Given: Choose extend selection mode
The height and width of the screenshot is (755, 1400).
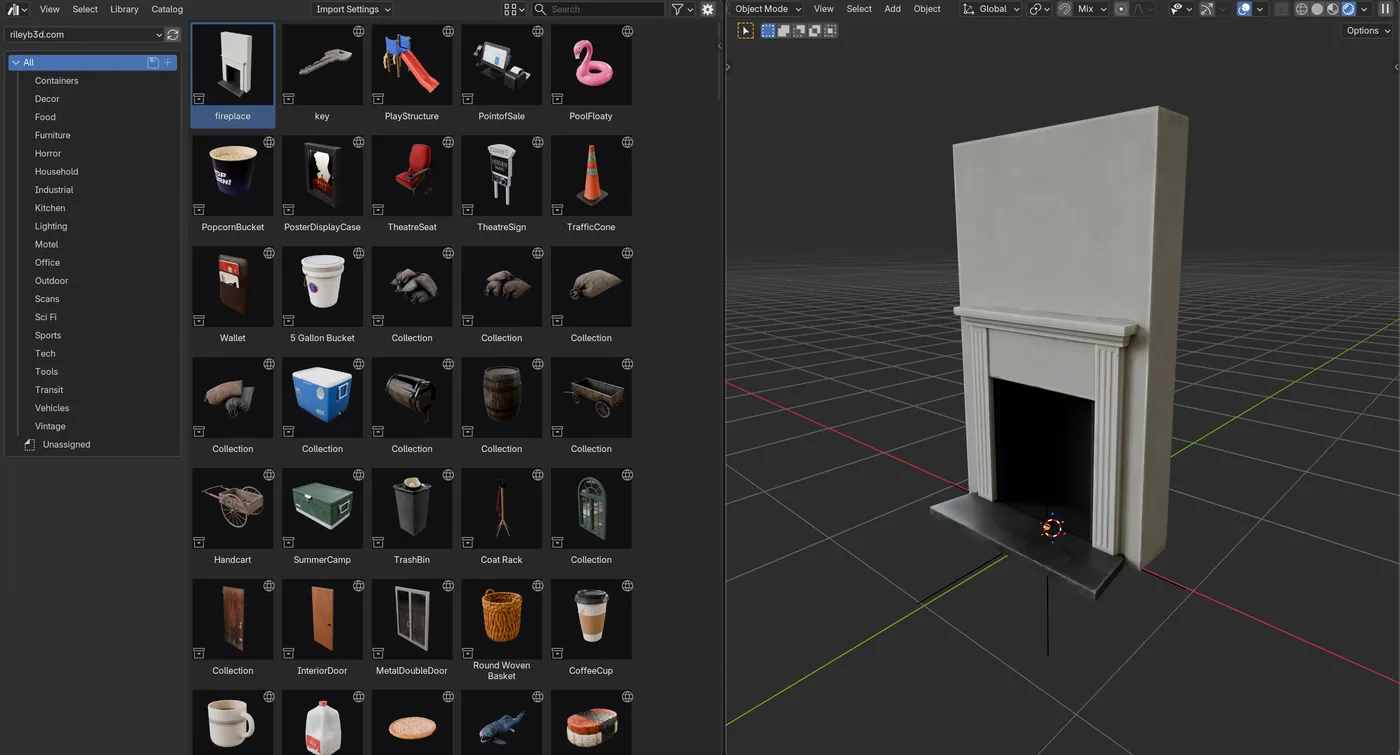Looking at the screenshot, I should click(x=784, y=31).
